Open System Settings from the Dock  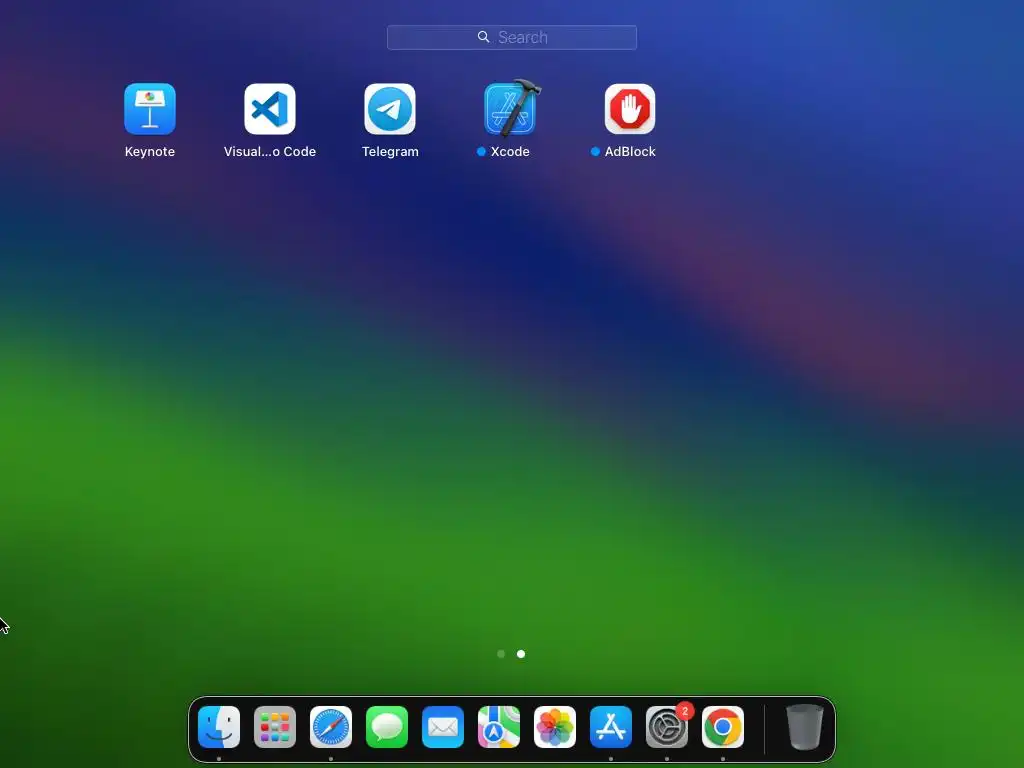tap(667, 727)
